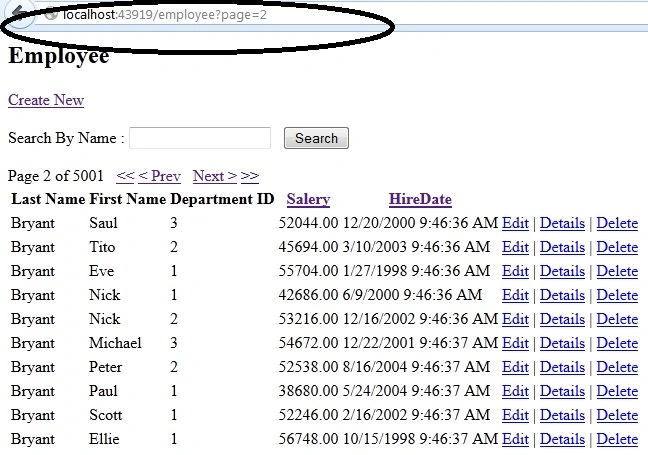This screenshot has width=648, height=455.
Task: Click hire date 8/16/2004 9:46:37 AM
Action: (x=417, y=367)
